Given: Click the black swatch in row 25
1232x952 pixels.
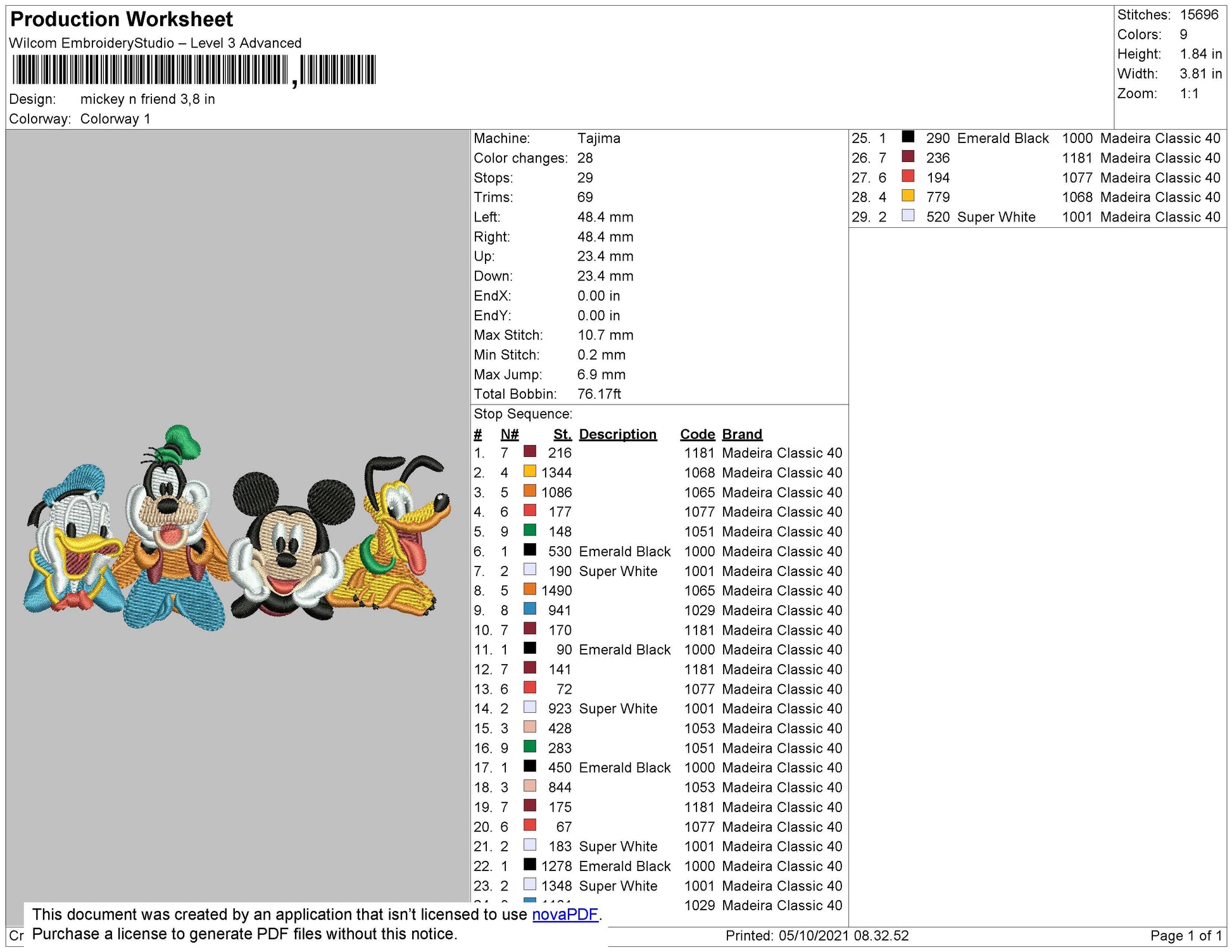Looking at the screenshot, I should [x=908, y=137].
